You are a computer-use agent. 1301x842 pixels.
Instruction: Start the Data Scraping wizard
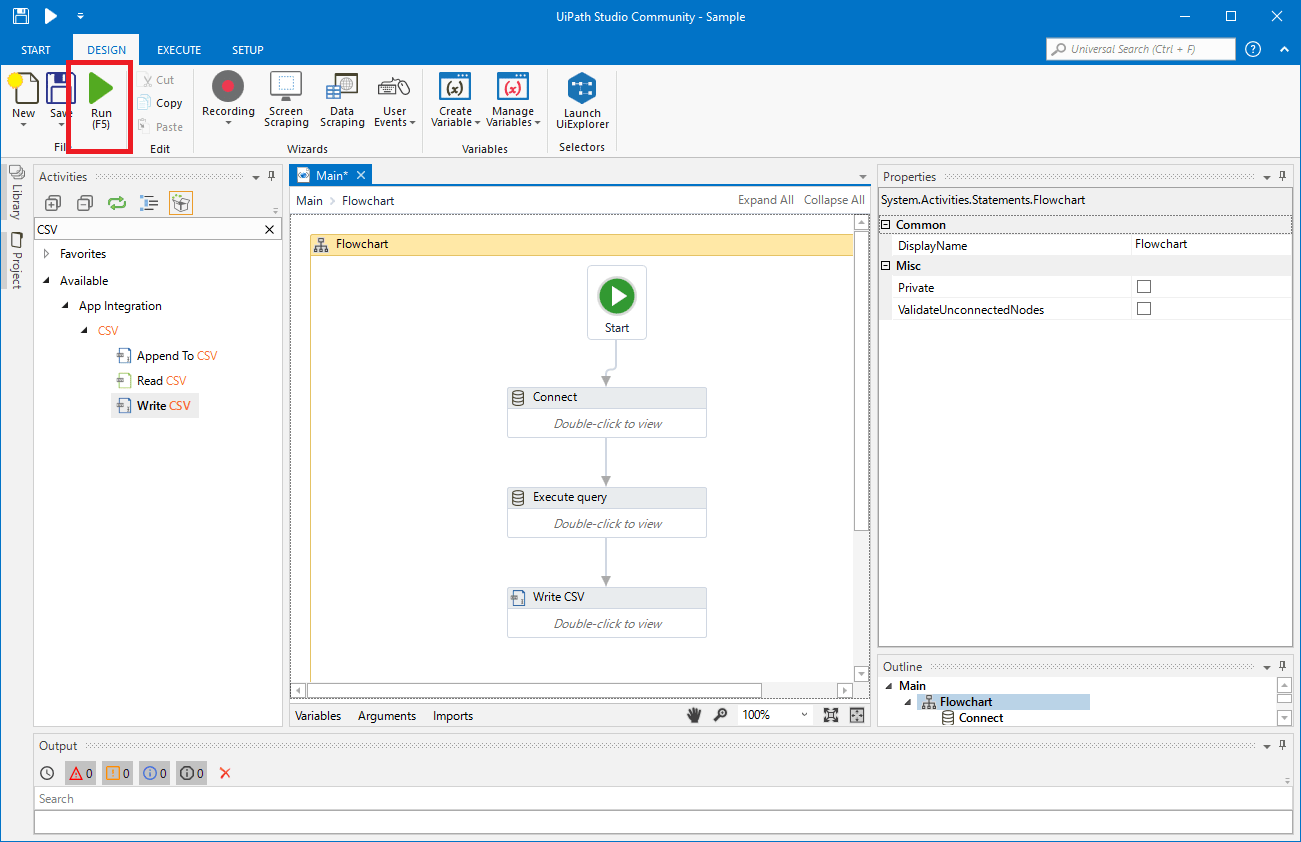click(x=342, y=97)
